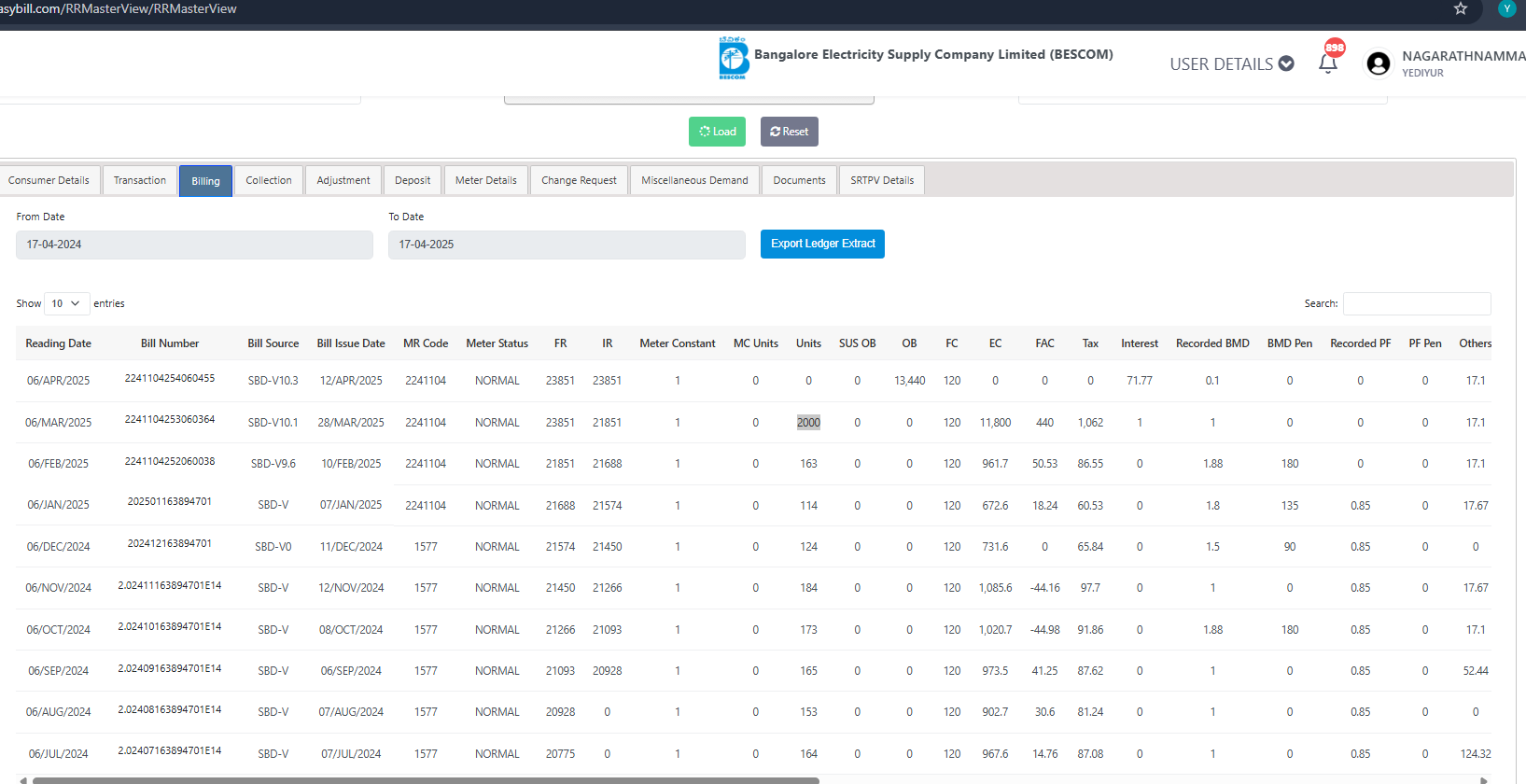Sort by Tax column header
Viewport: 1526px width, 784px height.
(1090, 343)
